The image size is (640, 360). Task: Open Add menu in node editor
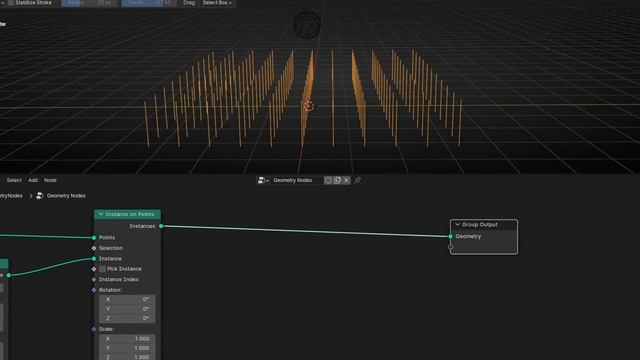pyautogui.click(x=33, y=180)
